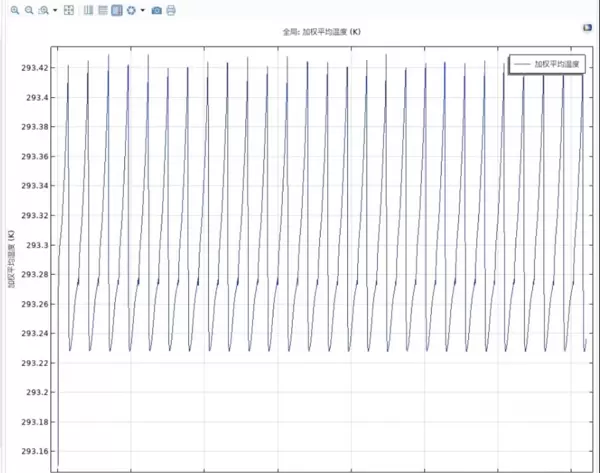600x473 pixels.
Task: Toggle the show legend button
Action: [117, 10]
